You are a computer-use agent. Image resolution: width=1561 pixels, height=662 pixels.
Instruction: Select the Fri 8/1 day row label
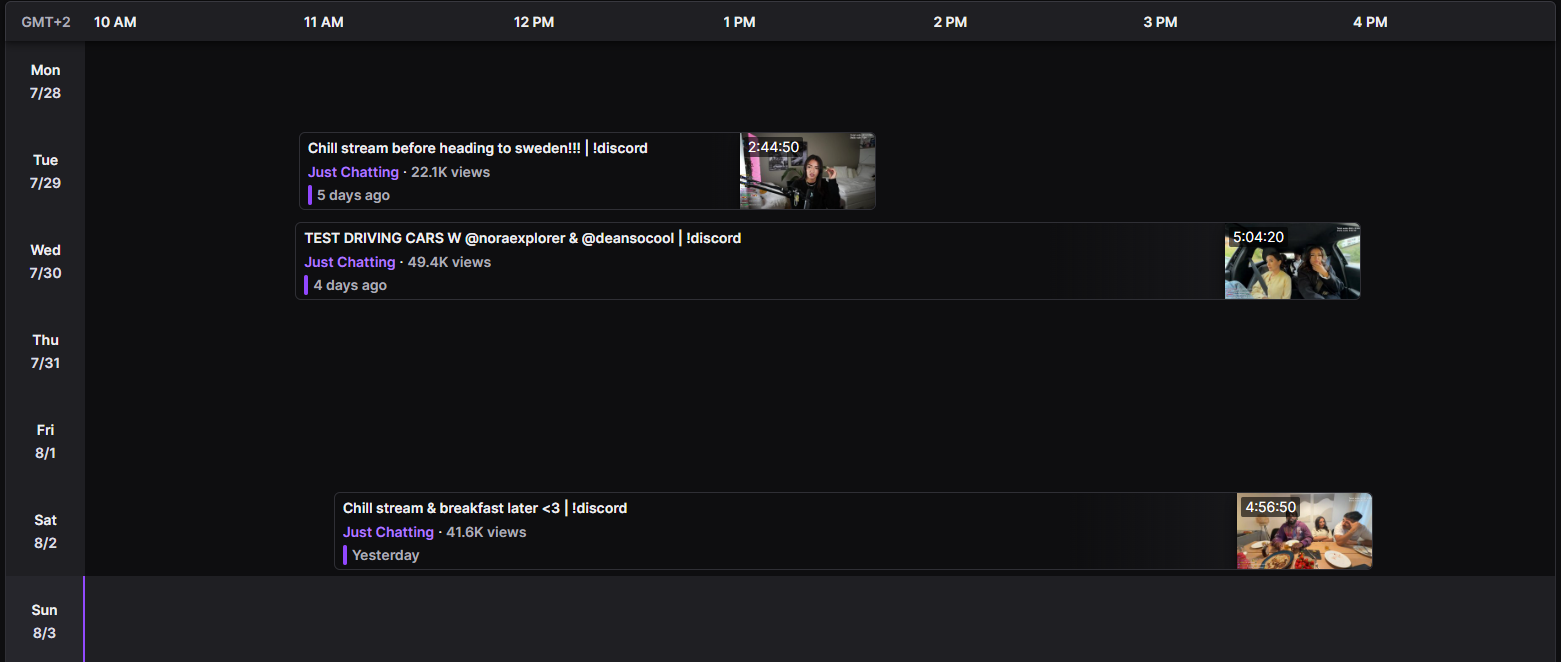45,441
